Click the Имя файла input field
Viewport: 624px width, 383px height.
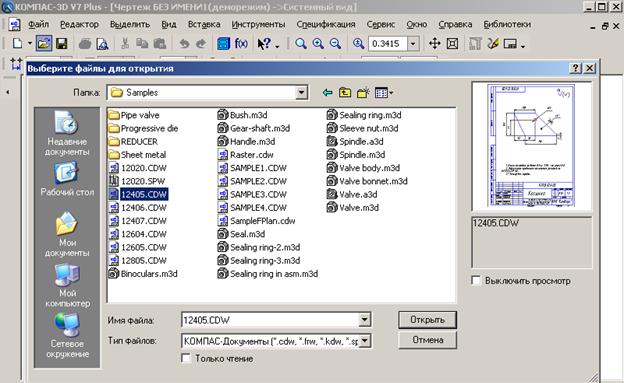point(271,320)
